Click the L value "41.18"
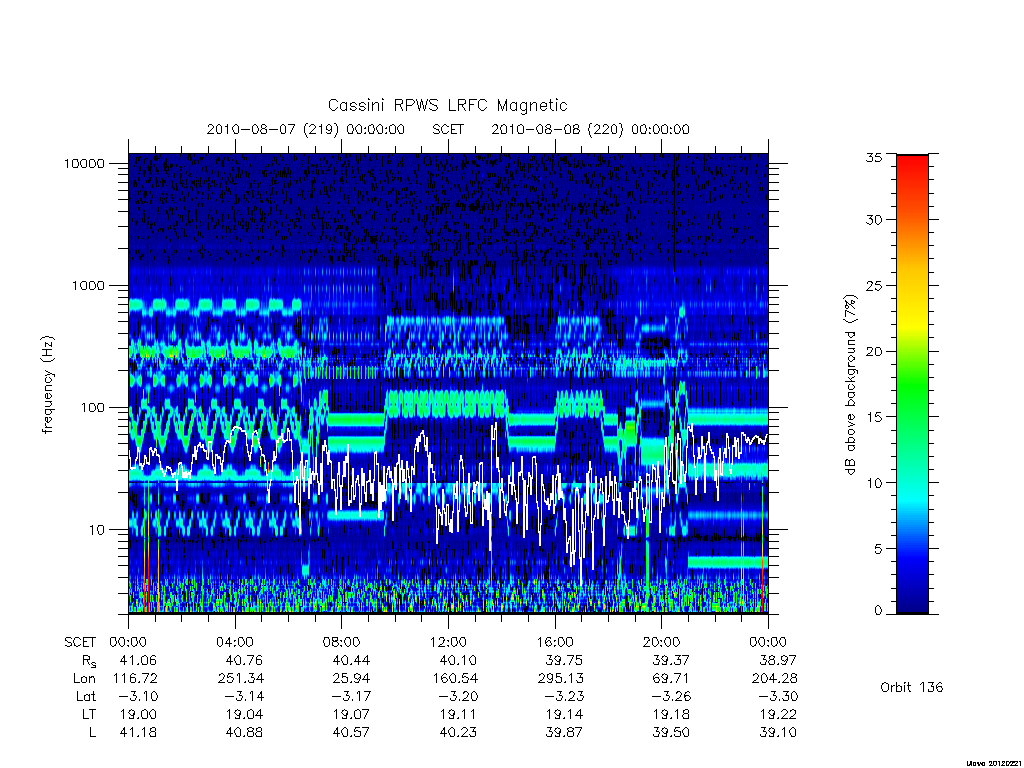This screenshot has width=1024, height=768. [138, 733]
